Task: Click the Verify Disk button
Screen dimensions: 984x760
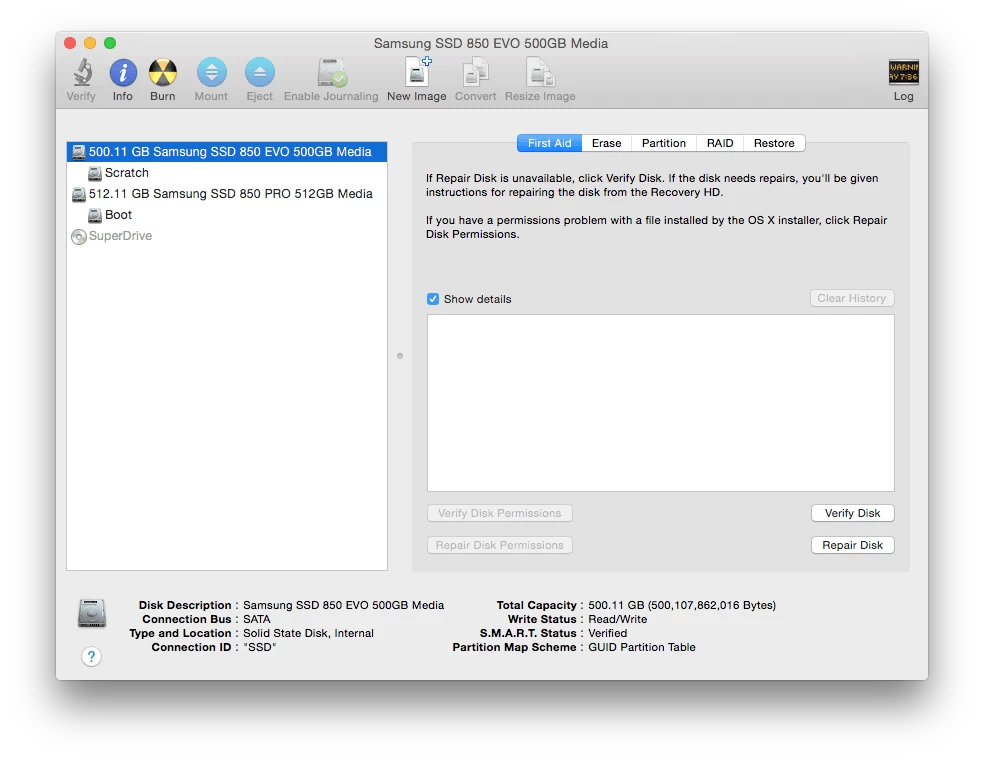Action: (x=852, y=513)
